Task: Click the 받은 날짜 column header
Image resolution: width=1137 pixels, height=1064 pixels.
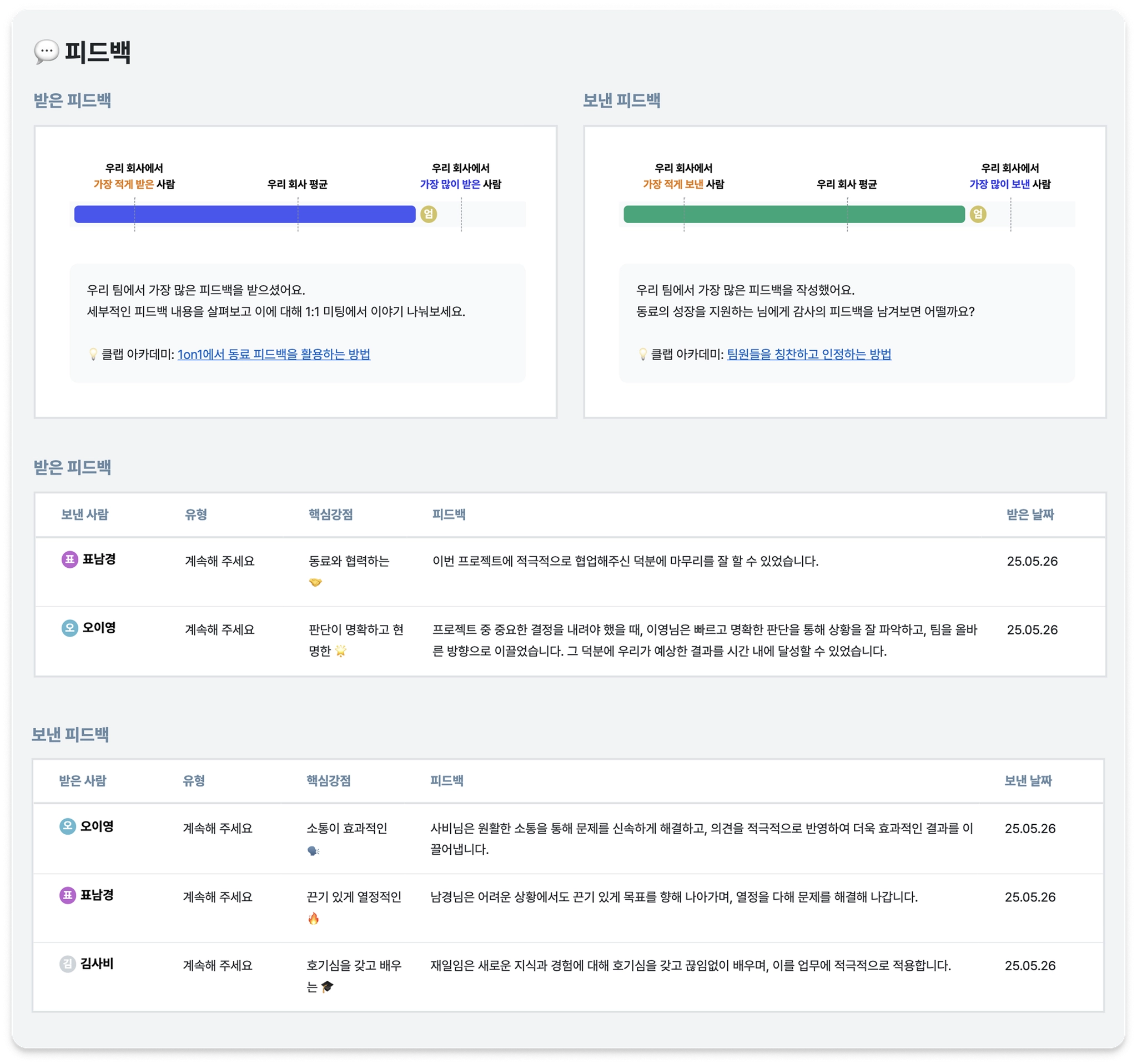Action: 1030,514
